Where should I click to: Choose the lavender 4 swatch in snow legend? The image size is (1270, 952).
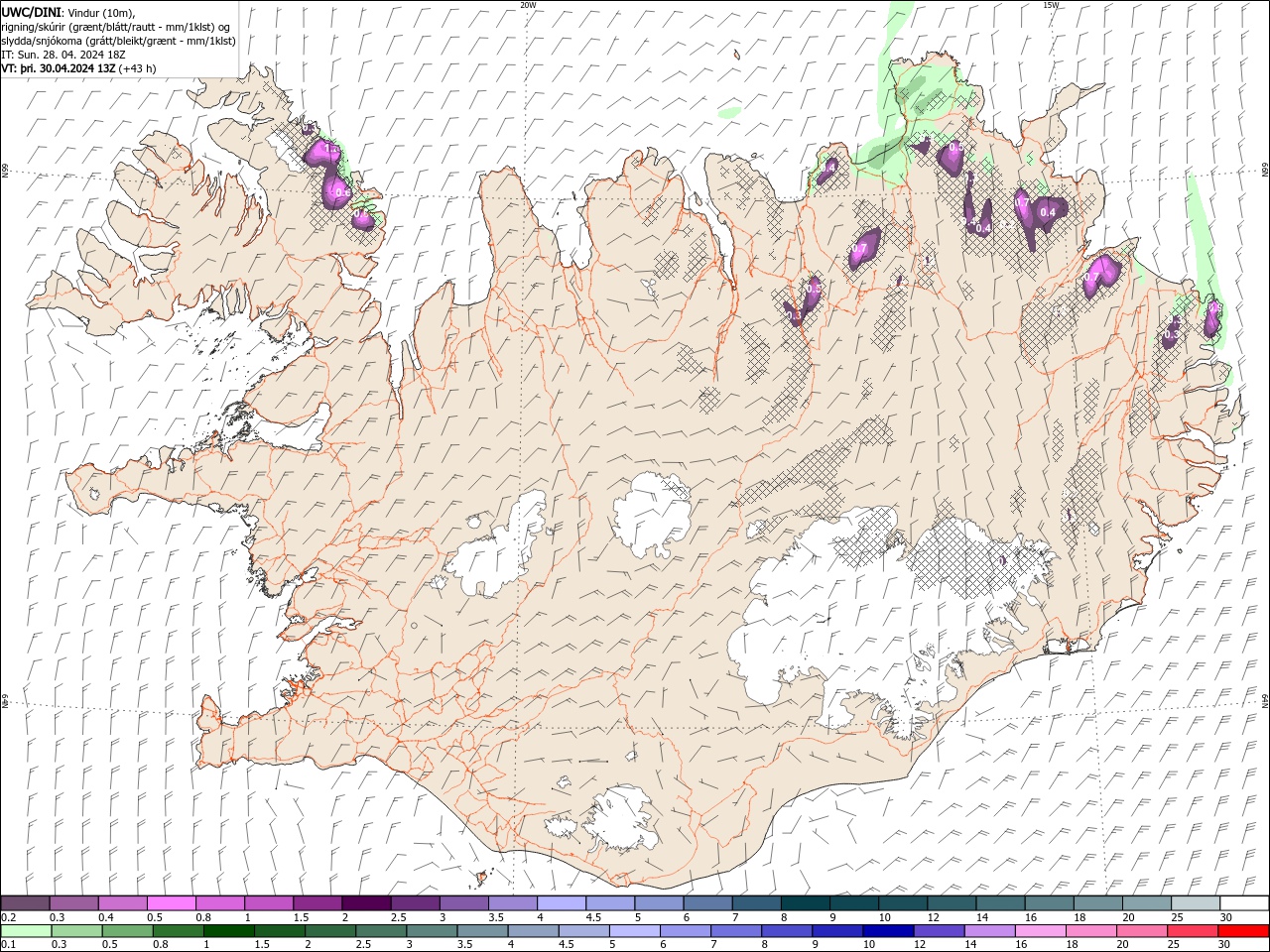pyautogui.click(x=562, y=903)
